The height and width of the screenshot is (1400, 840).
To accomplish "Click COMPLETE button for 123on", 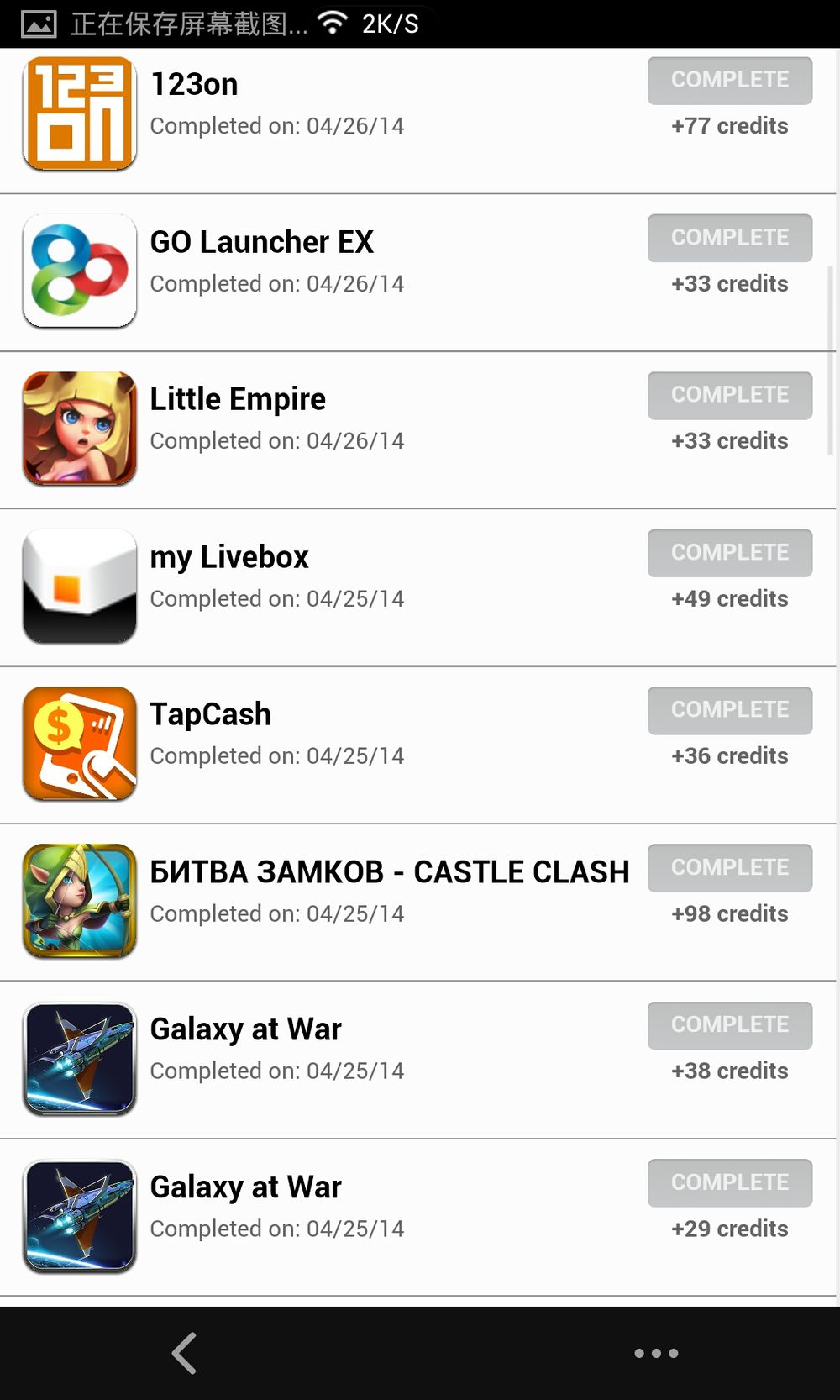I will [730, 81].
